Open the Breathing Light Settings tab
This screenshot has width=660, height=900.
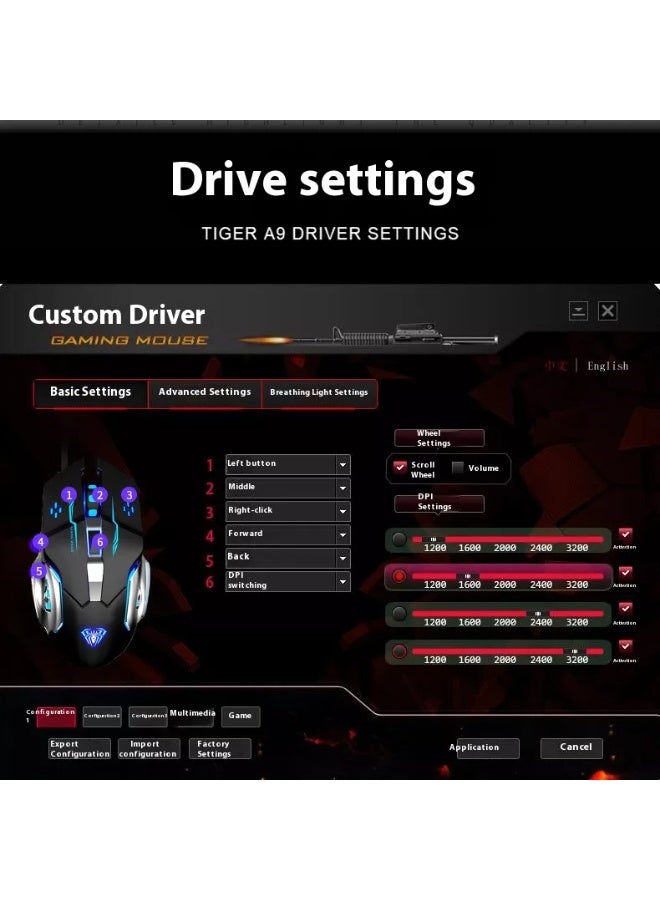point(319,393)
